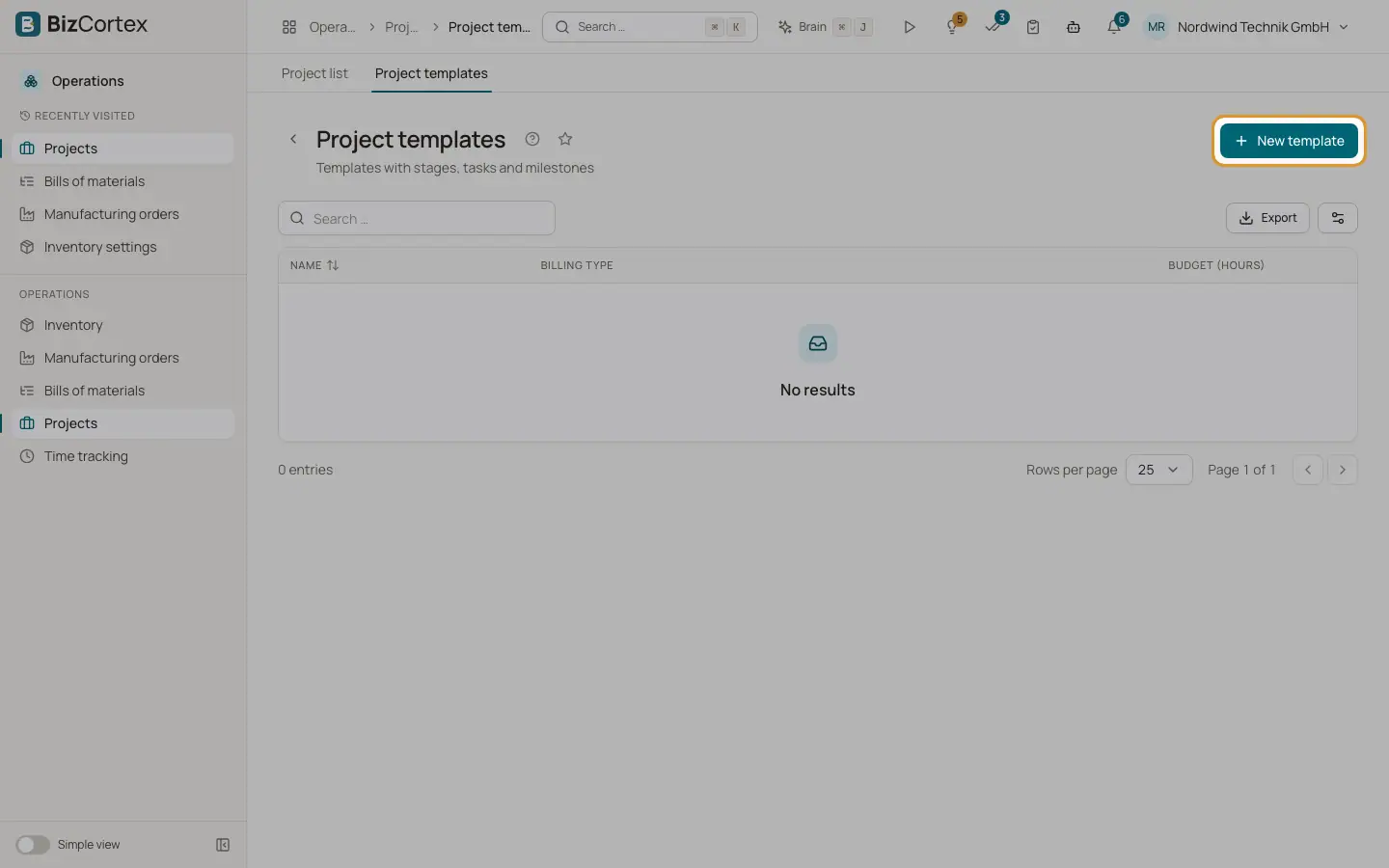Image resolution: width=1389 pixels, height=868 pixels.
Task: Click the global Search field in top bar
Action: (x=650, y=27)
